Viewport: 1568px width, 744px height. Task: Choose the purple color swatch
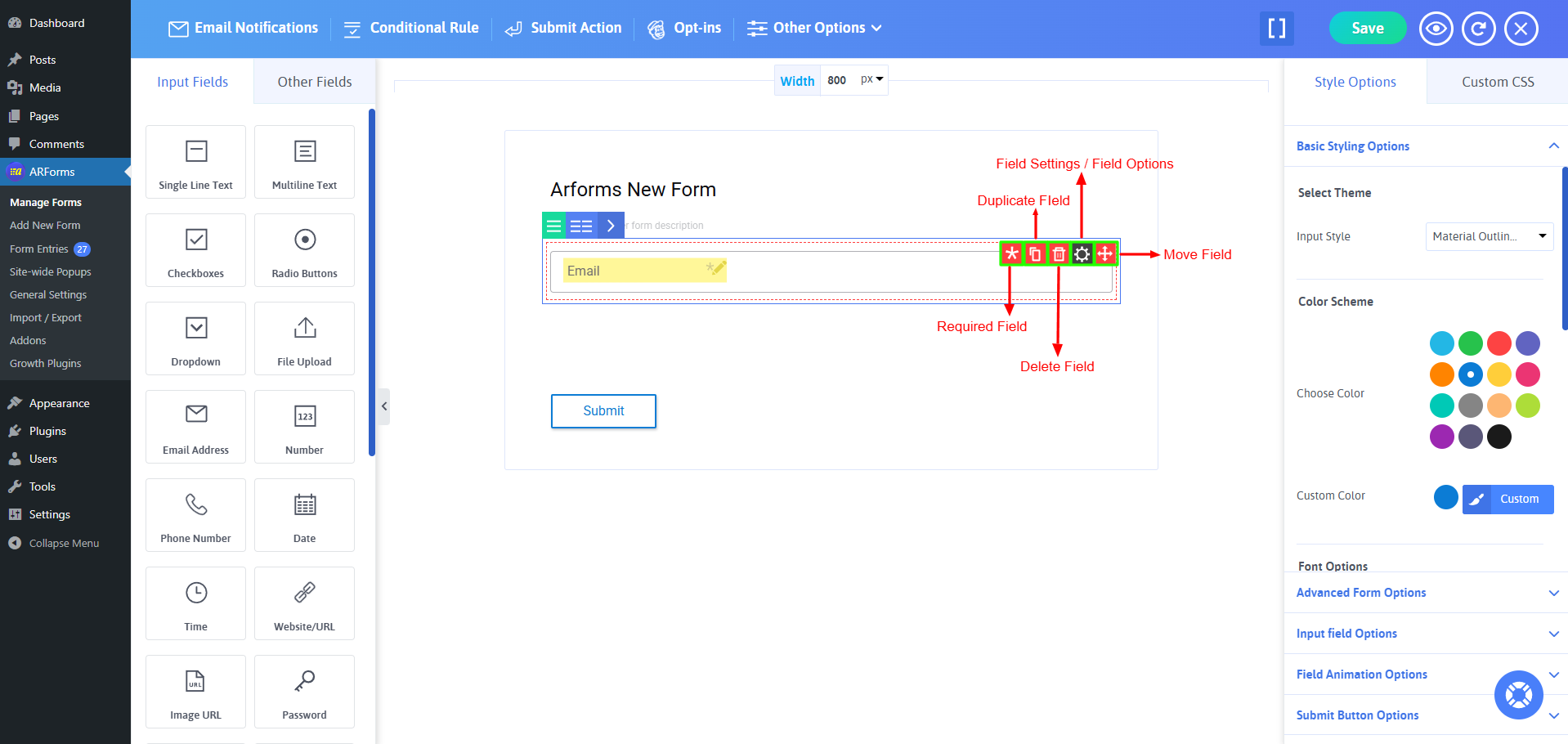point(1441,437)
